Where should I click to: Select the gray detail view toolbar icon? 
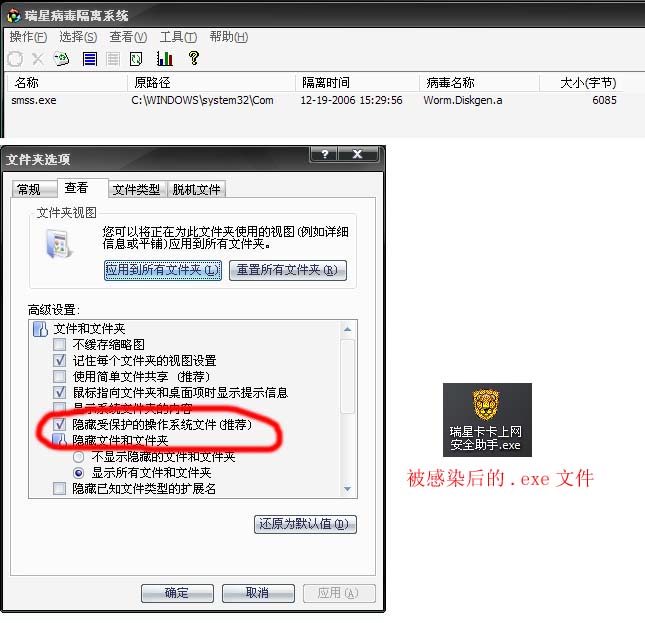(x=113, y=59)
